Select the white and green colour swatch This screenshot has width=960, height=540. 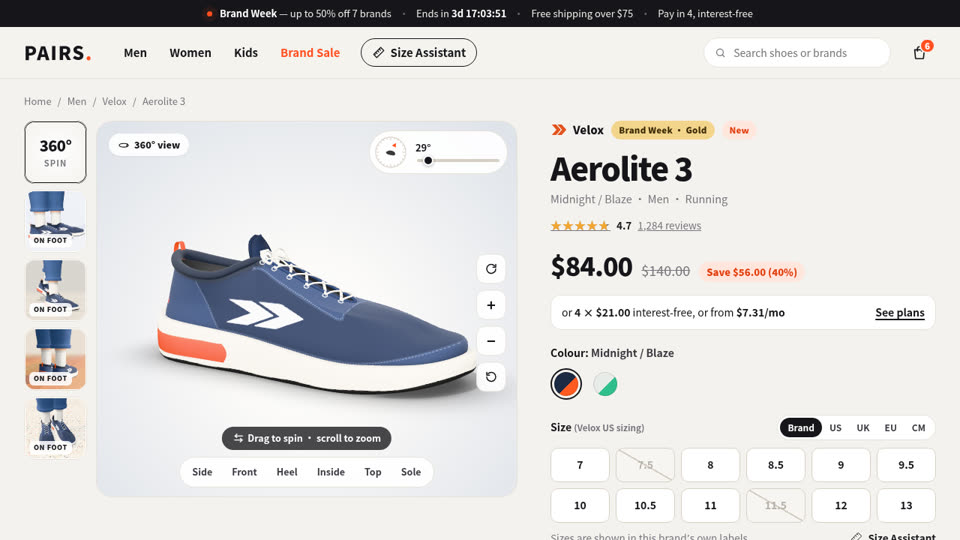pos(605,384)
